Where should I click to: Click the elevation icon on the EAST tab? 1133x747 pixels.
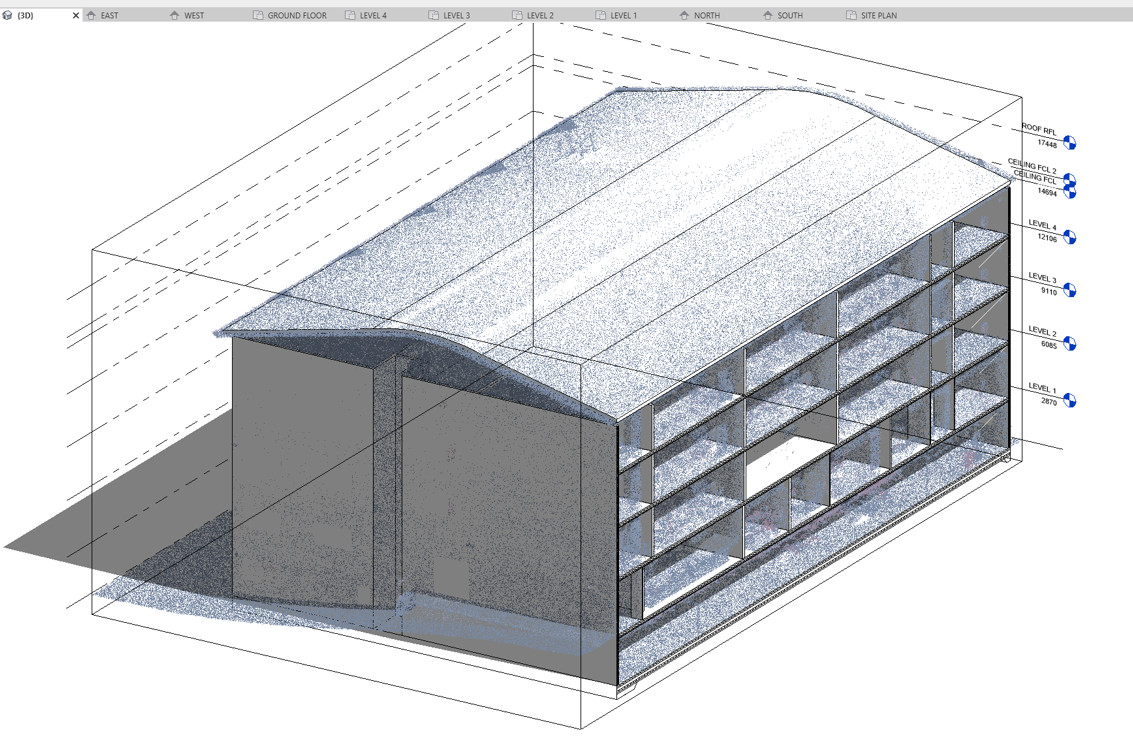91,15
